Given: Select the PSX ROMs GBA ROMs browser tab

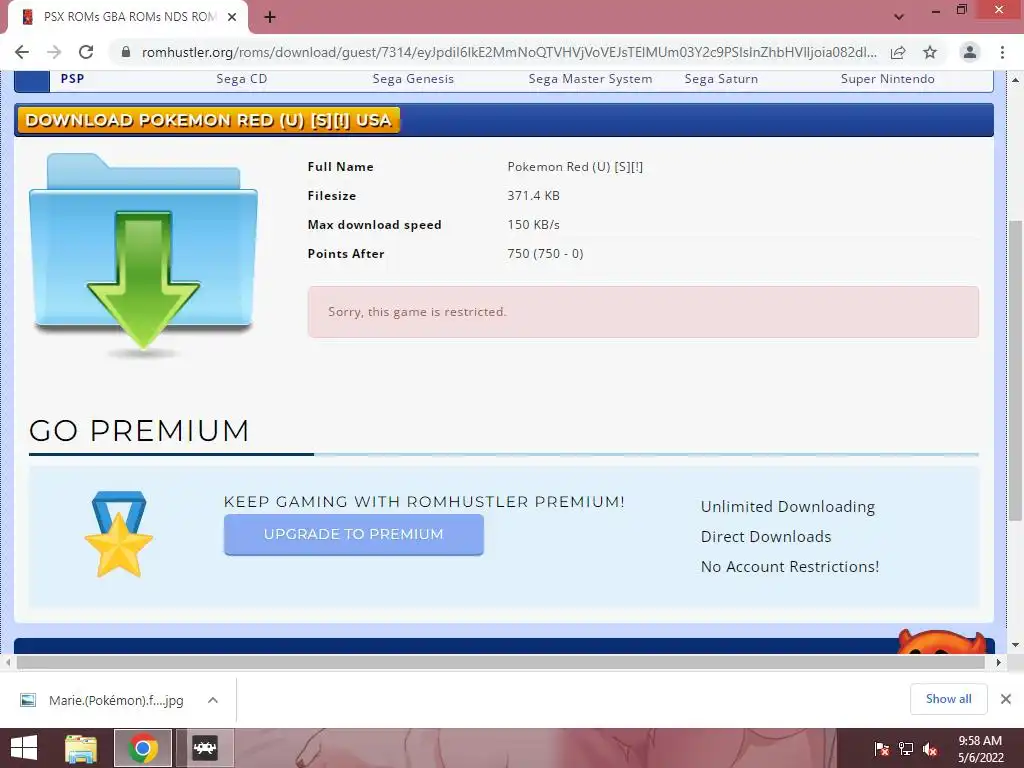Looking at the screenshot, I should 128,17.
